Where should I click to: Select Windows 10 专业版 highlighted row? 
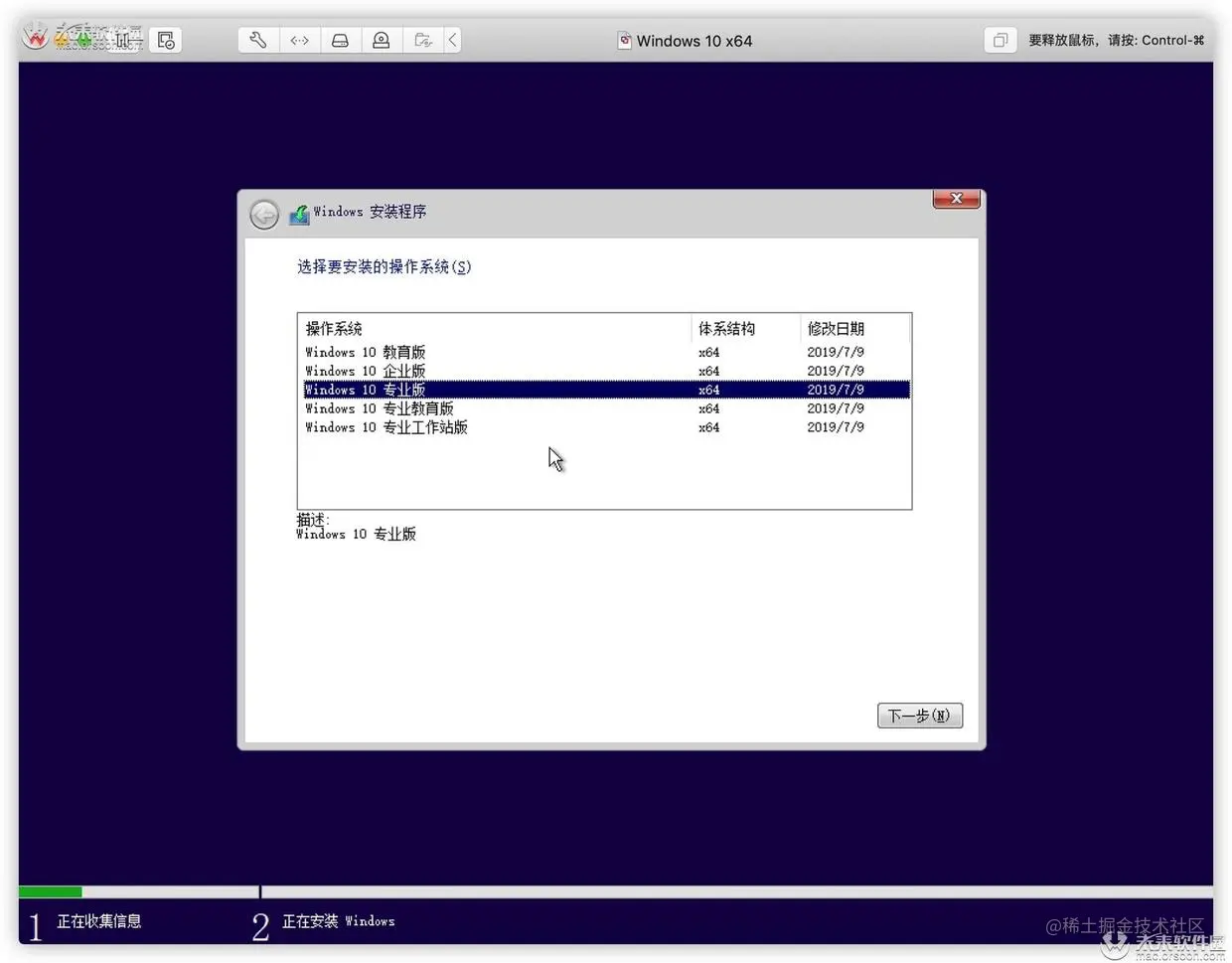point(605,390)
